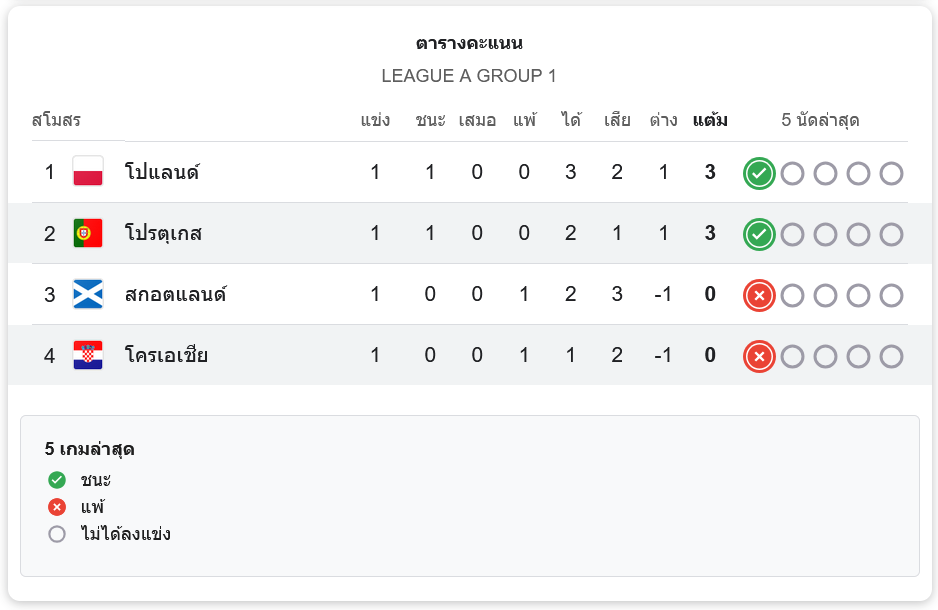Click Croatia's red loss X icon
This screenshot has width=938, height=610.
(x=759, y=356)
